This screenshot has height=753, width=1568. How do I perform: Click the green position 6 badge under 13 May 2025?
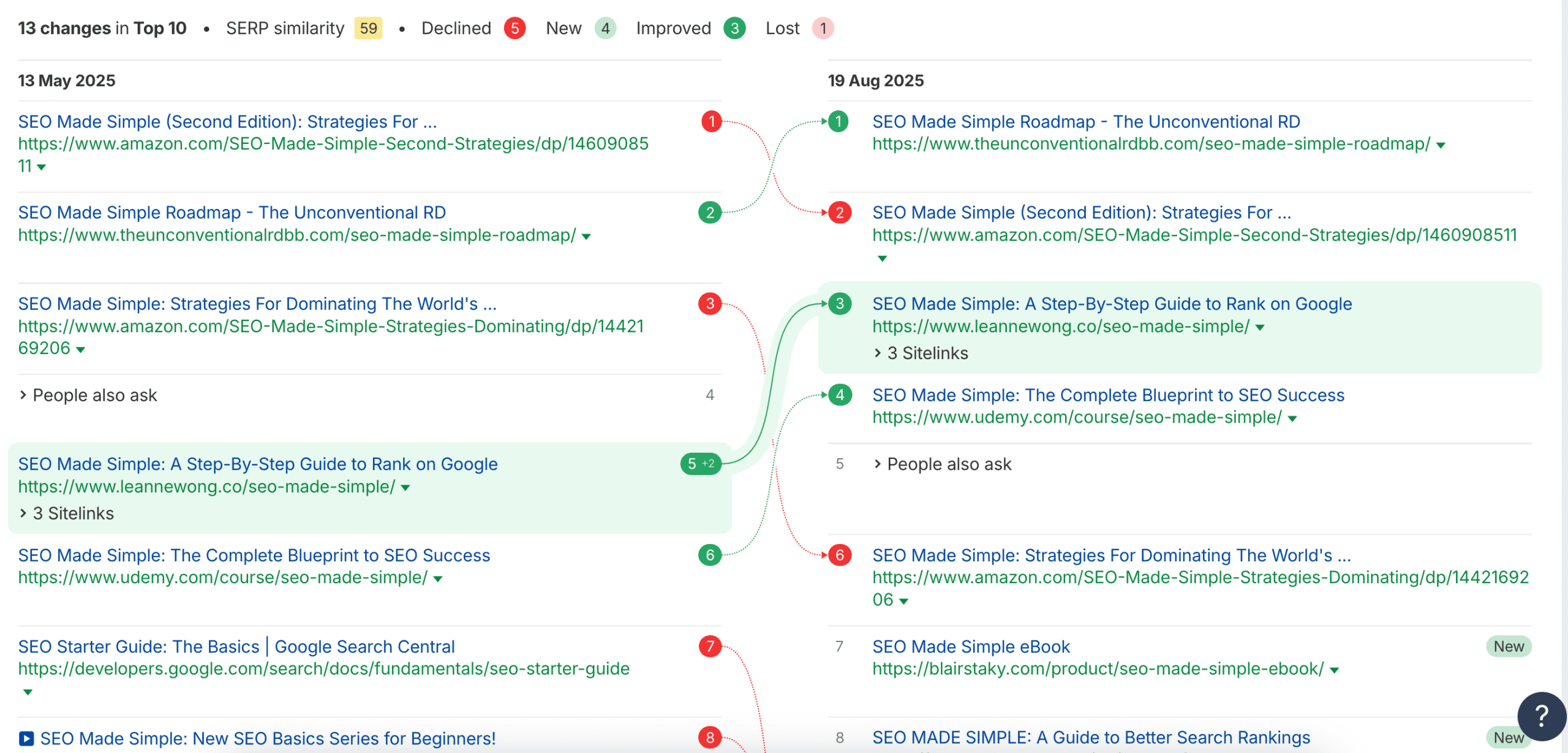point(710,555)
